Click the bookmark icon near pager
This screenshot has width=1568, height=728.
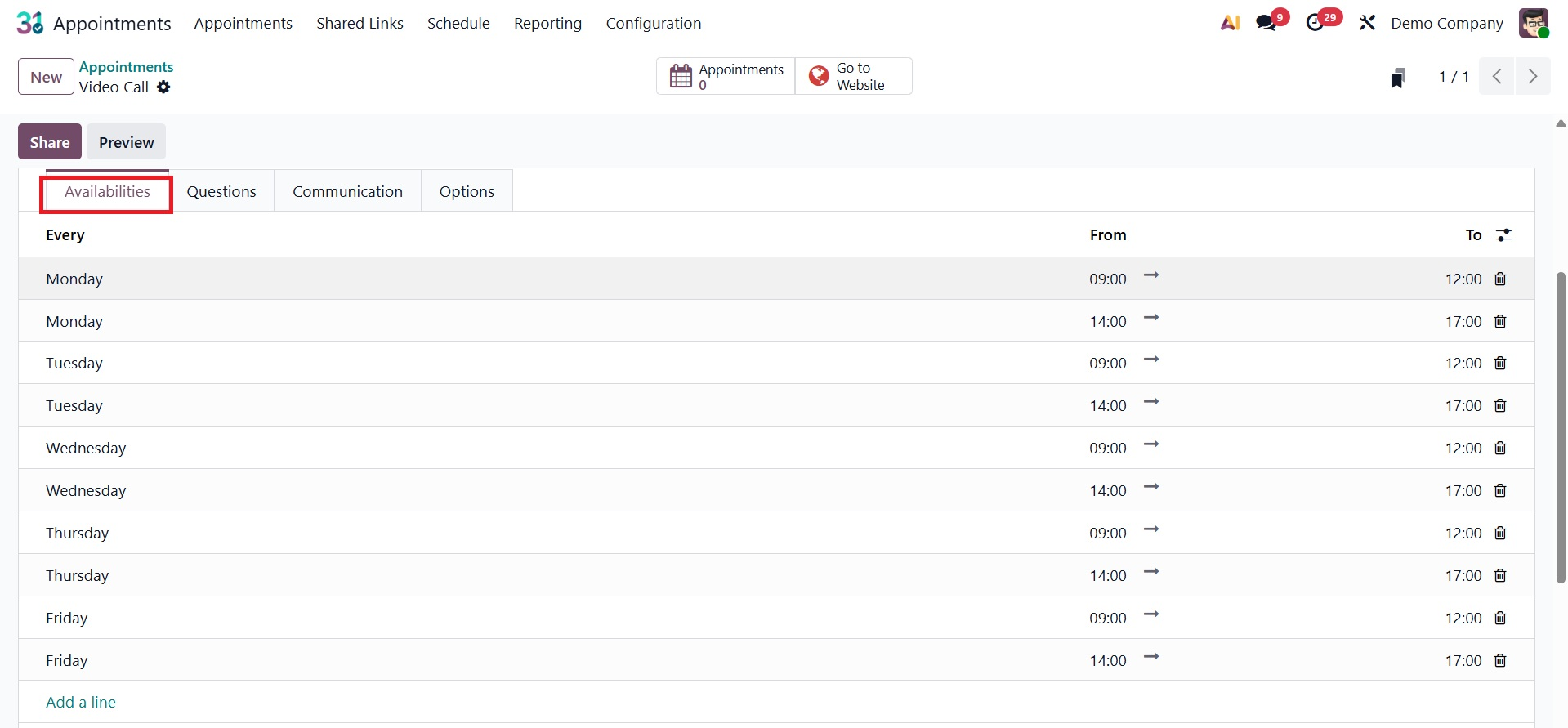pos(1398,78)
